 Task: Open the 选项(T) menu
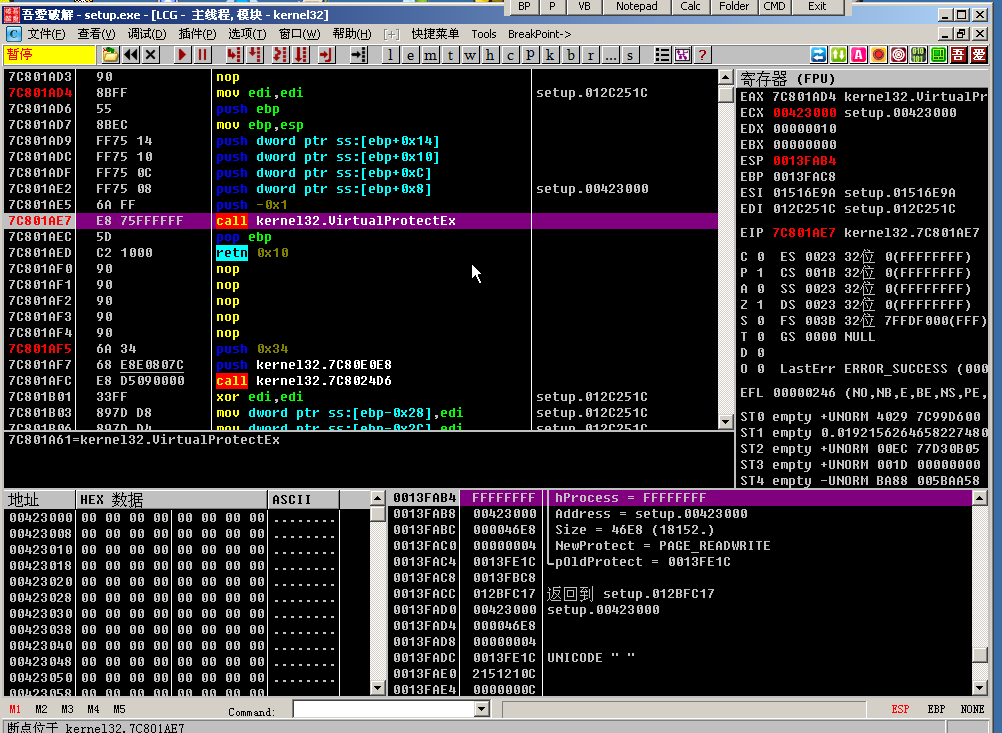point(247,34)
